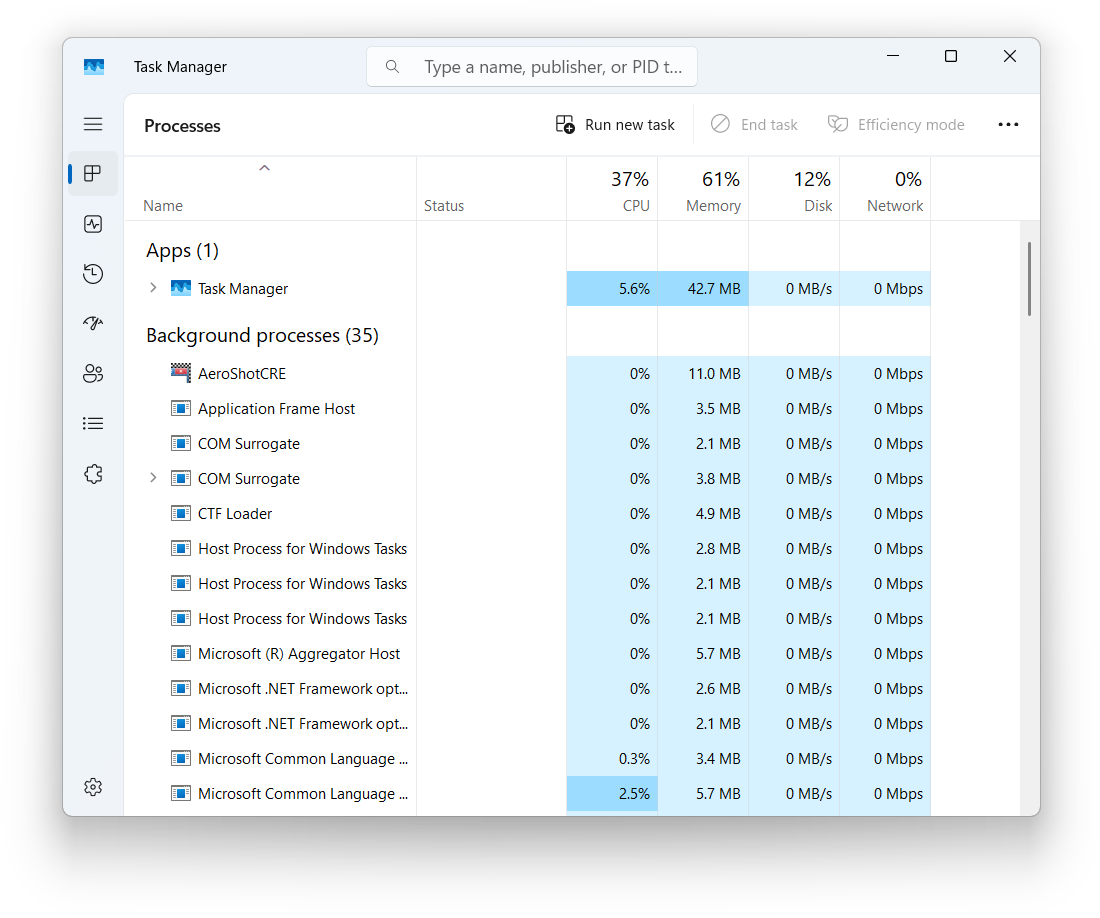Sort by the Network column header

tap(885, 189)
